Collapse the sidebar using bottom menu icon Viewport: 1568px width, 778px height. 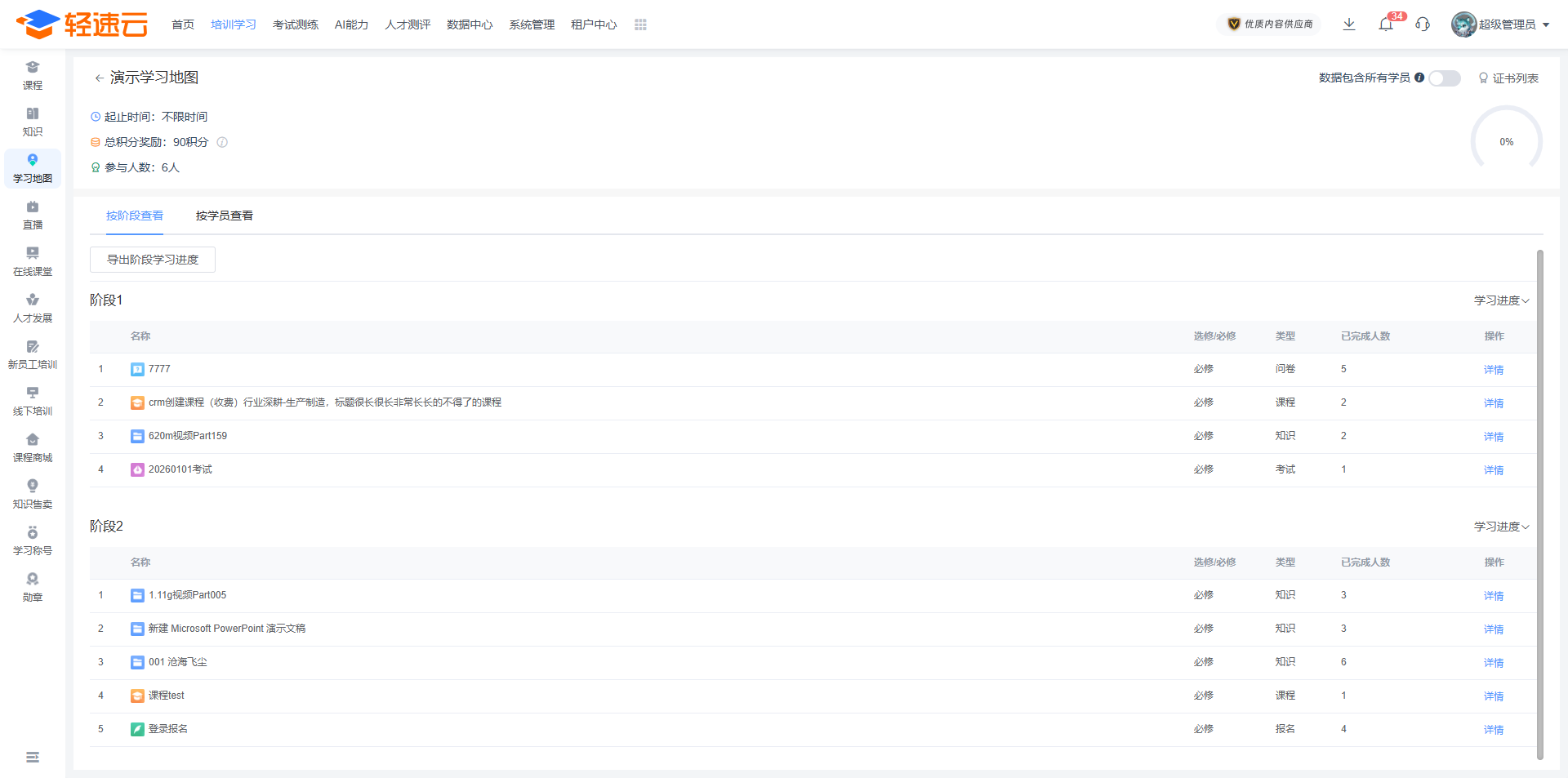click(x=33, y=758)
